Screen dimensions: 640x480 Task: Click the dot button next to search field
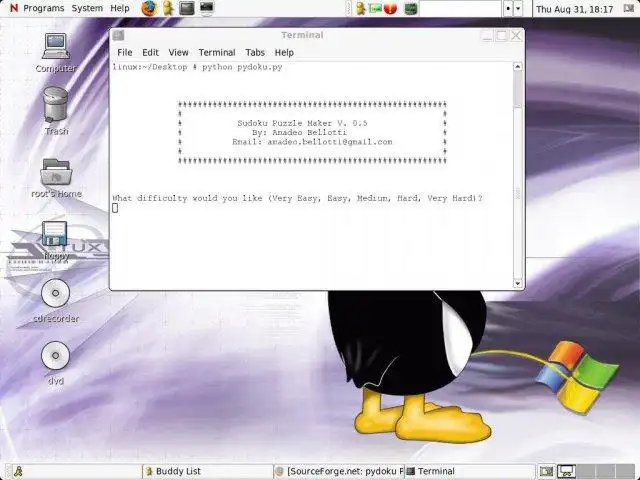click(x=507, y=9)
